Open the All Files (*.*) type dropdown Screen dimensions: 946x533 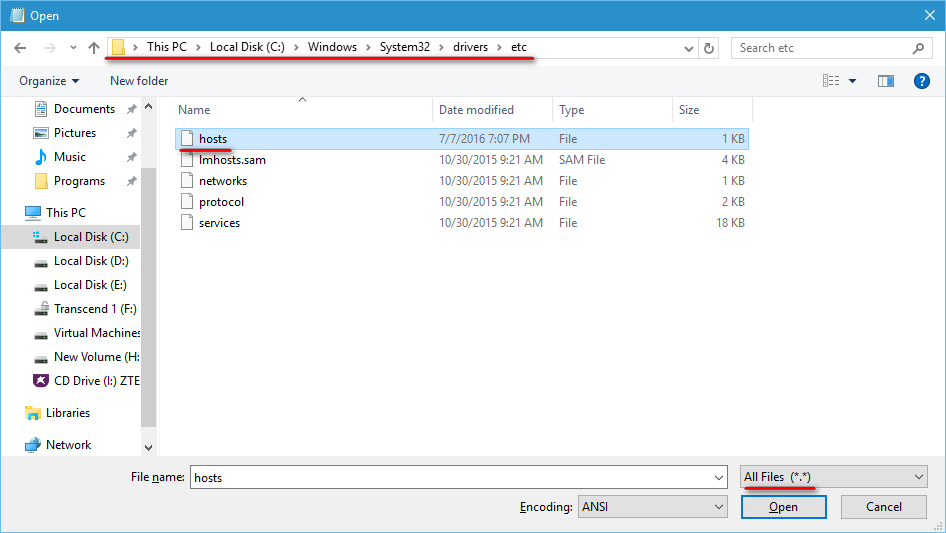tap(834, 477)
